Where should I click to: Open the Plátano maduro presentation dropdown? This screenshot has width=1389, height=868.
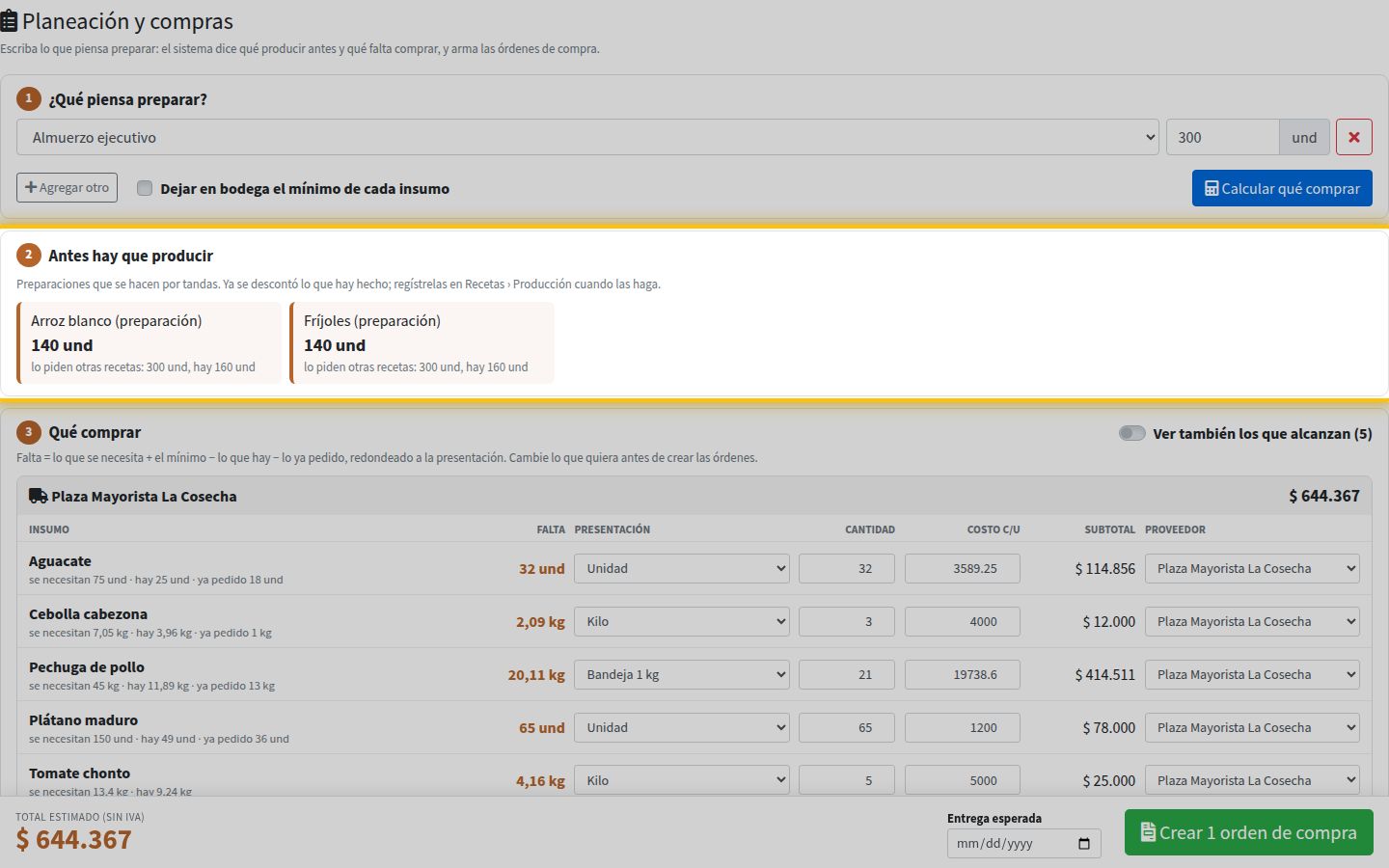[682, 727]
